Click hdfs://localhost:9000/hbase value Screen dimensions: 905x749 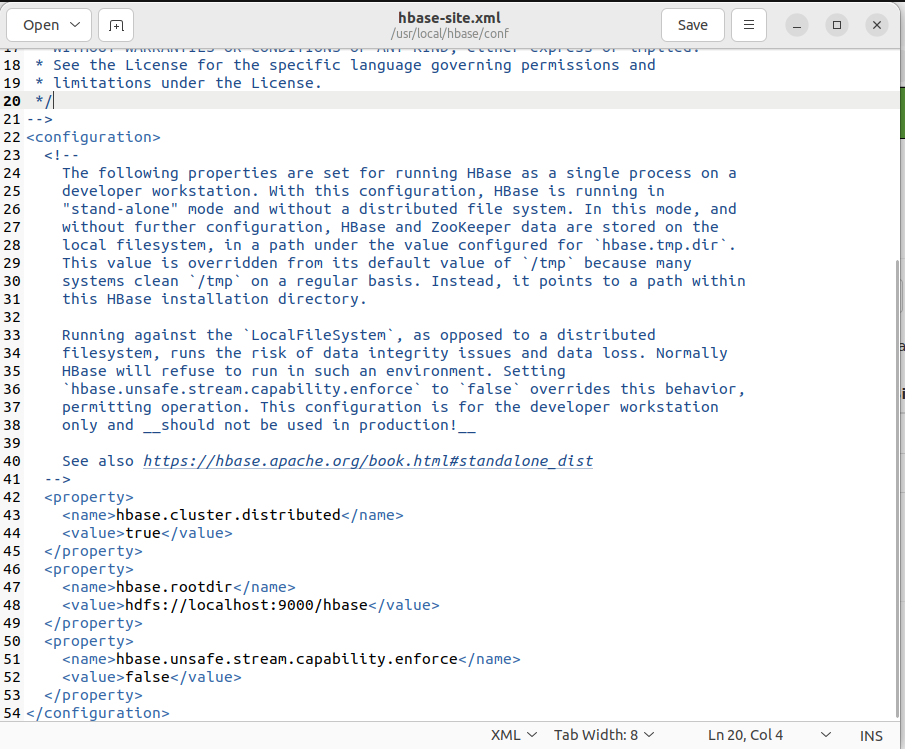[246, 605]
